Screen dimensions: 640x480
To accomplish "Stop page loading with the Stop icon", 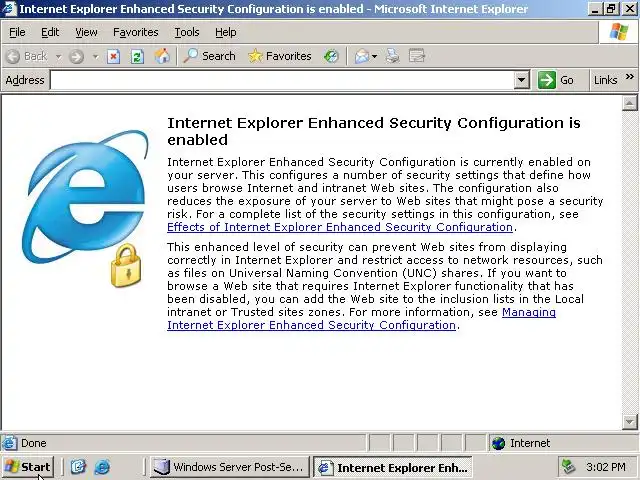I will point(113,56).
